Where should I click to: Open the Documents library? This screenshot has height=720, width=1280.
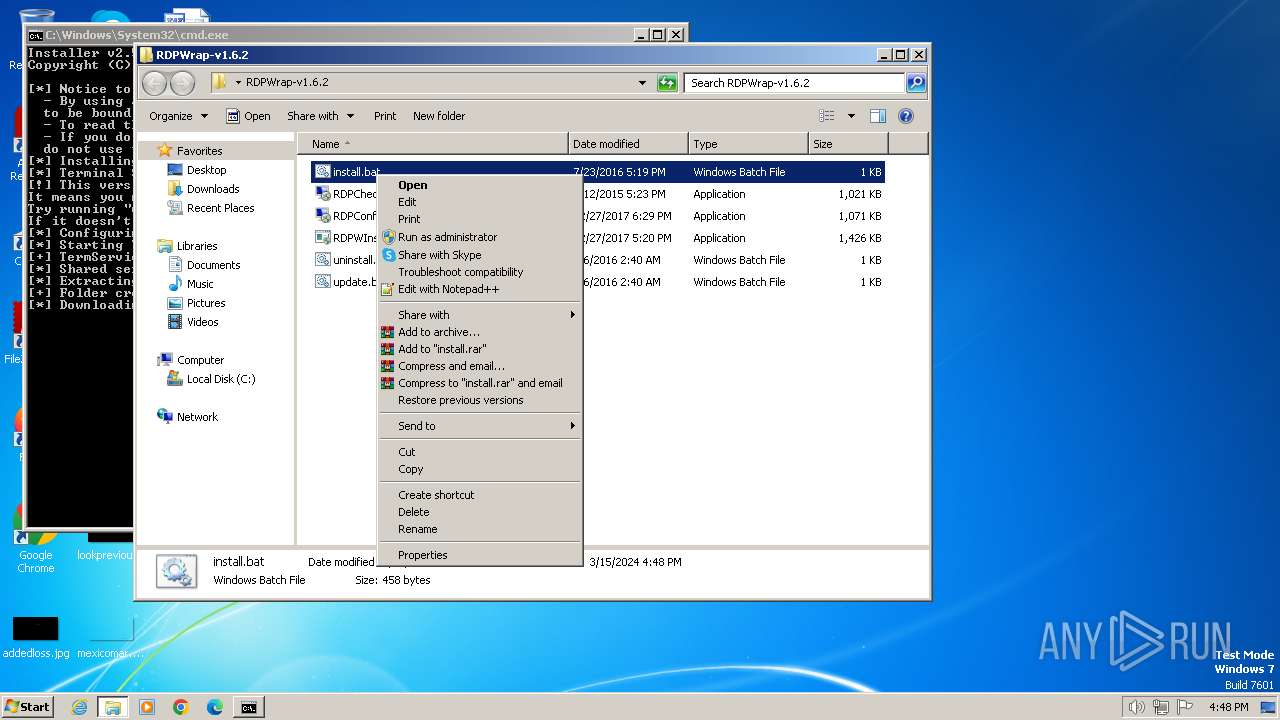(203, 265)
